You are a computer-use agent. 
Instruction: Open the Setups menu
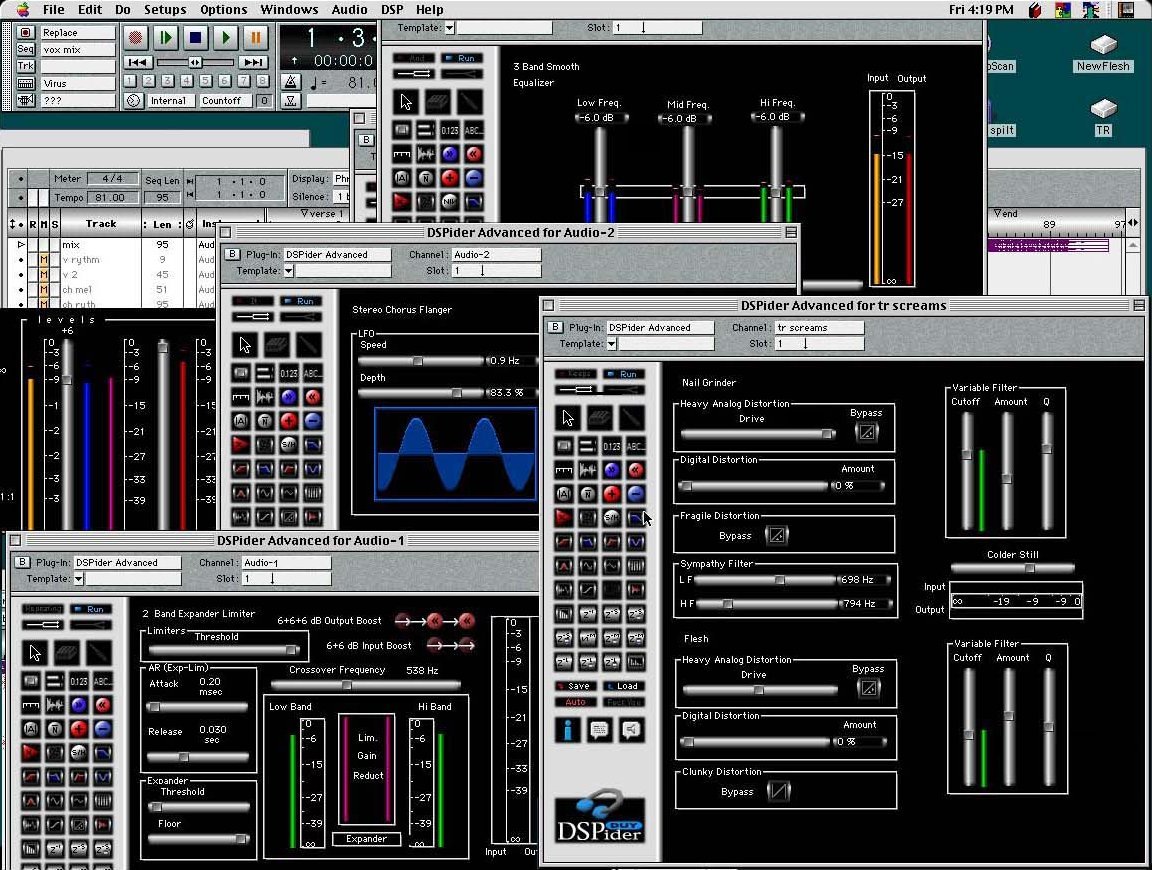pyautogui.click(x=165, y=10)
